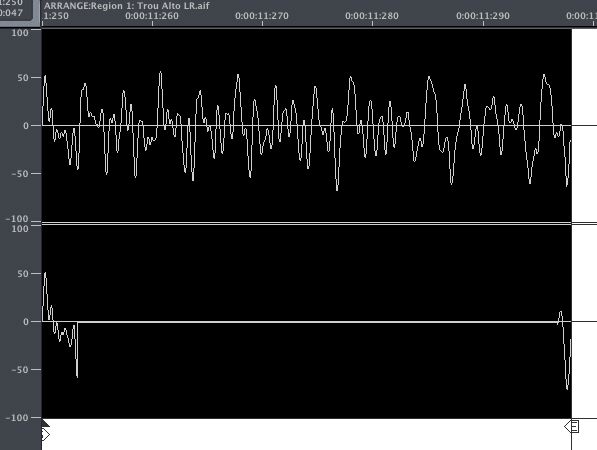Click the ruler label 'ARRANGE:Region 1: Trou Alto LR.aif'
The image size is (597, 450).
[x=126, y=6]
